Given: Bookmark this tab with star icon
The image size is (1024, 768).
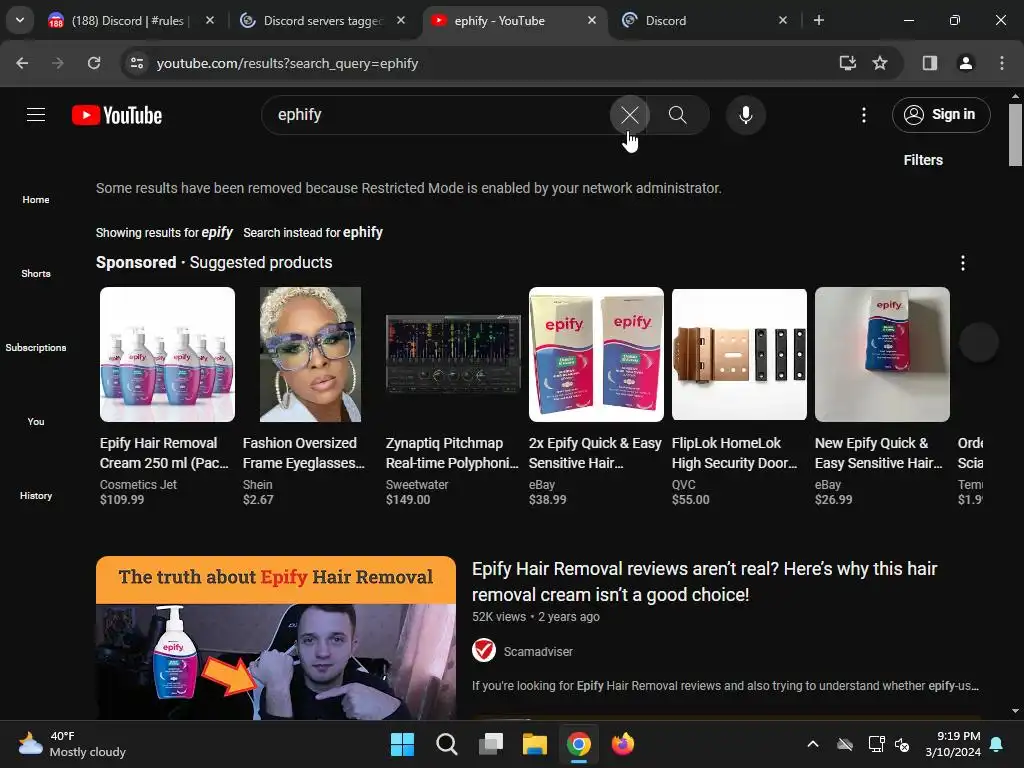Looking at the screenshot, I should (880, 63).
